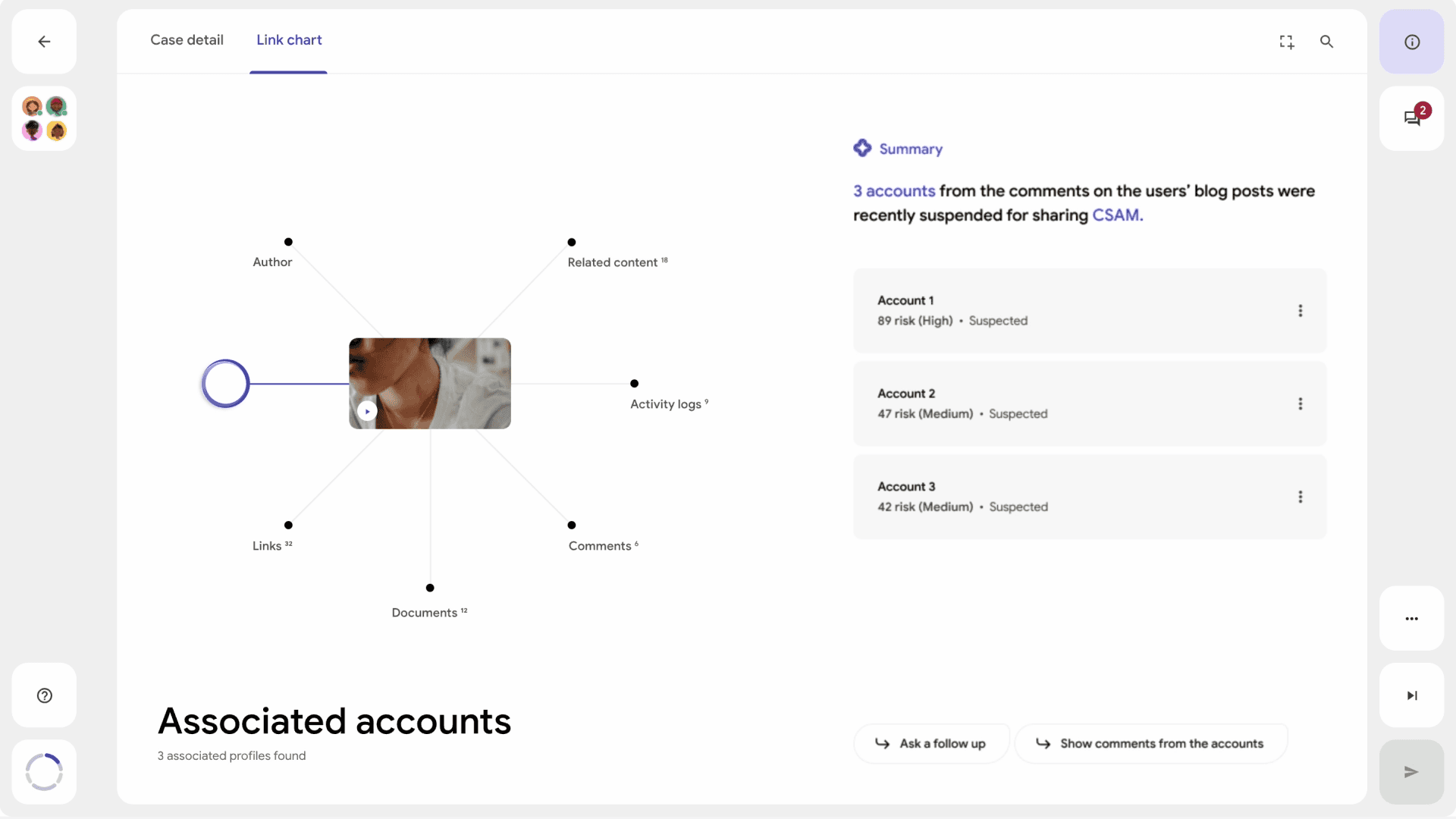Open the info panel icon
The image size is (1456, 819).
[1411, 42]
